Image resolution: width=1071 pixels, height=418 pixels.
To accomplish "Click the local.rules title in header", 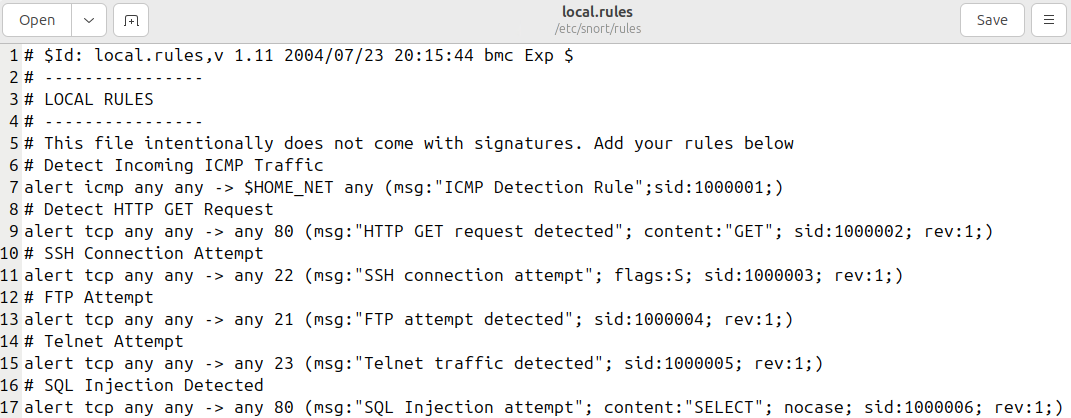I will click(598, 12).
